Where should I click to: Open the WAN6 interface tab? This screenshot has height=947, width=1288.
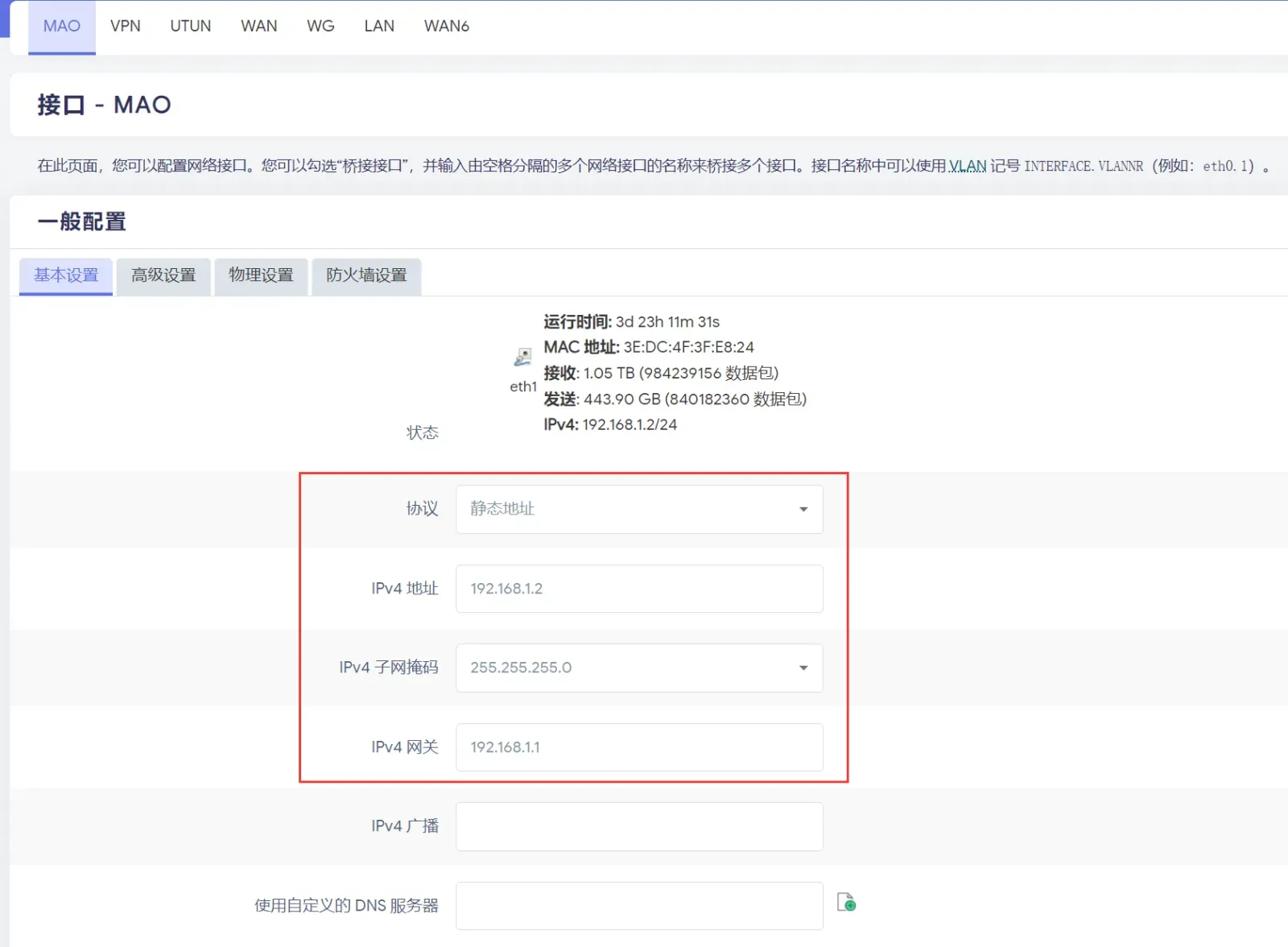click(x=447, y=27)
